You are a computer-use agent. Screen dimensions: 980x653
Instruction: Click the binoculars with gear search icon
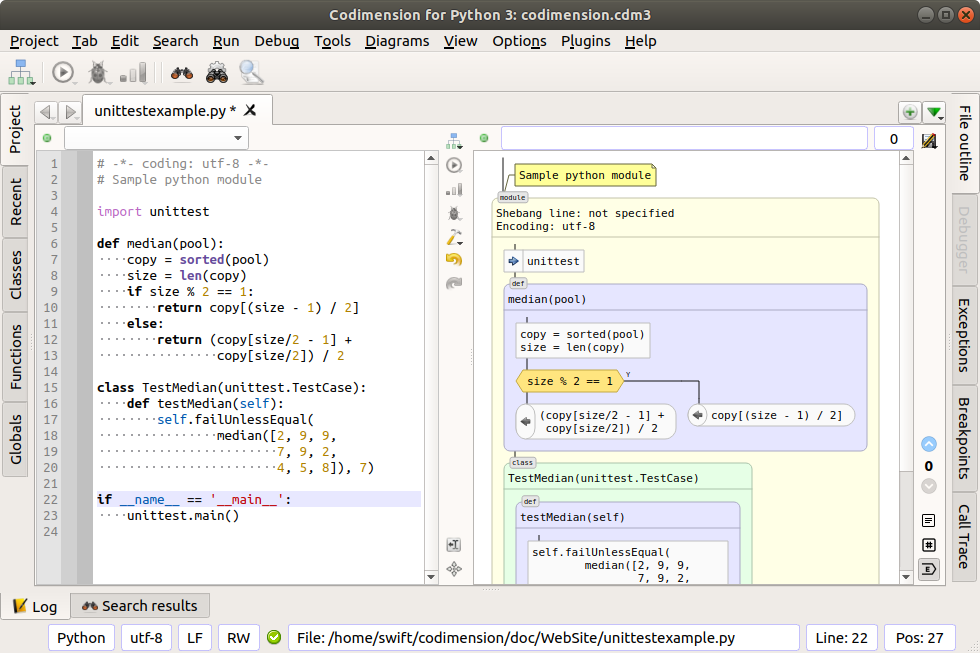click(x=216, y=73)
